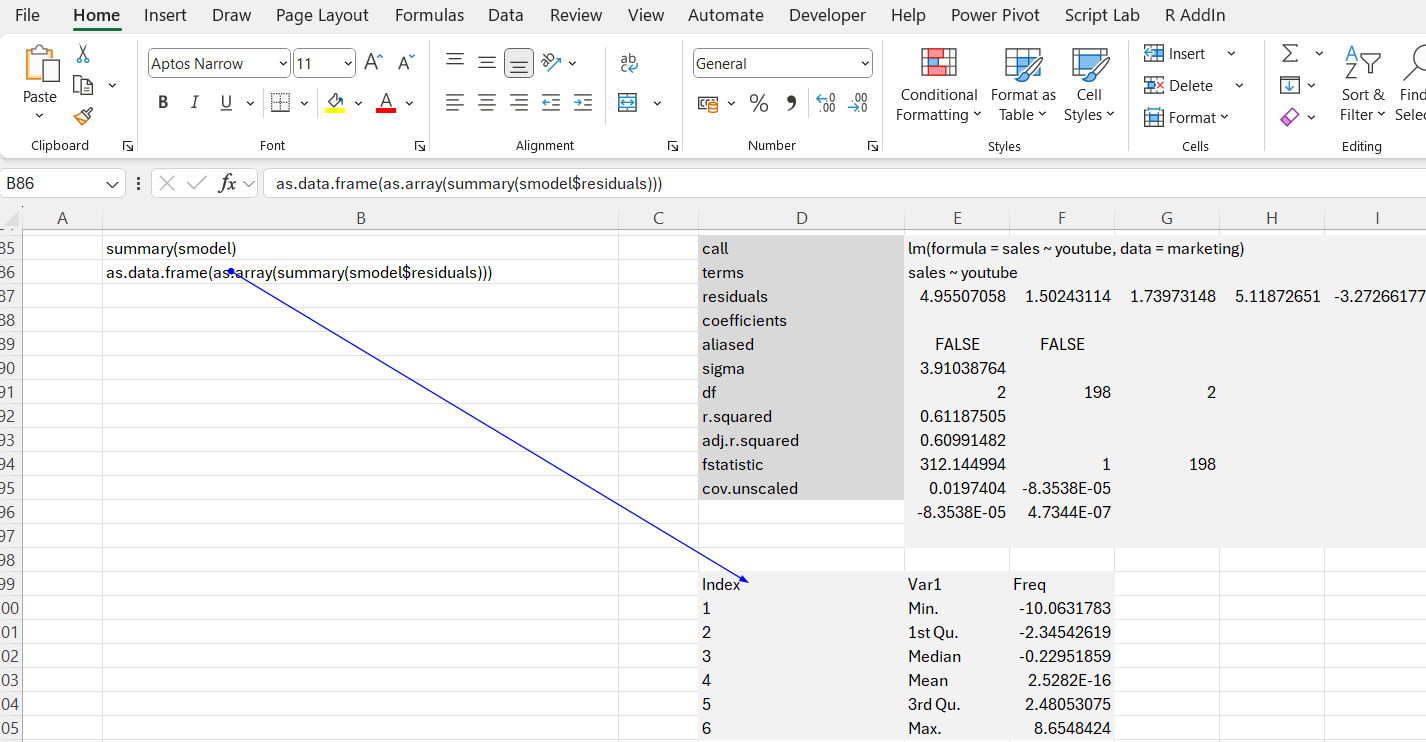
Task: Activate the Format Painter brush
Action: (x=83, y=117)
